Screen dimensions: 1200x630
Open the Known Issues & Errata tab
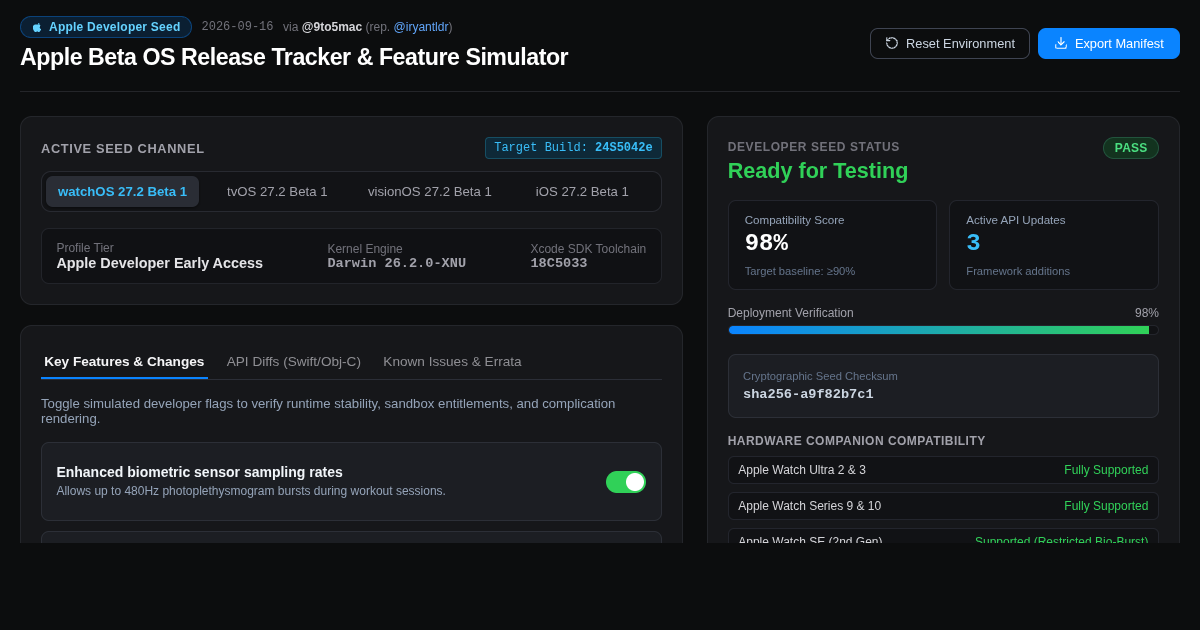click(452, 361)
